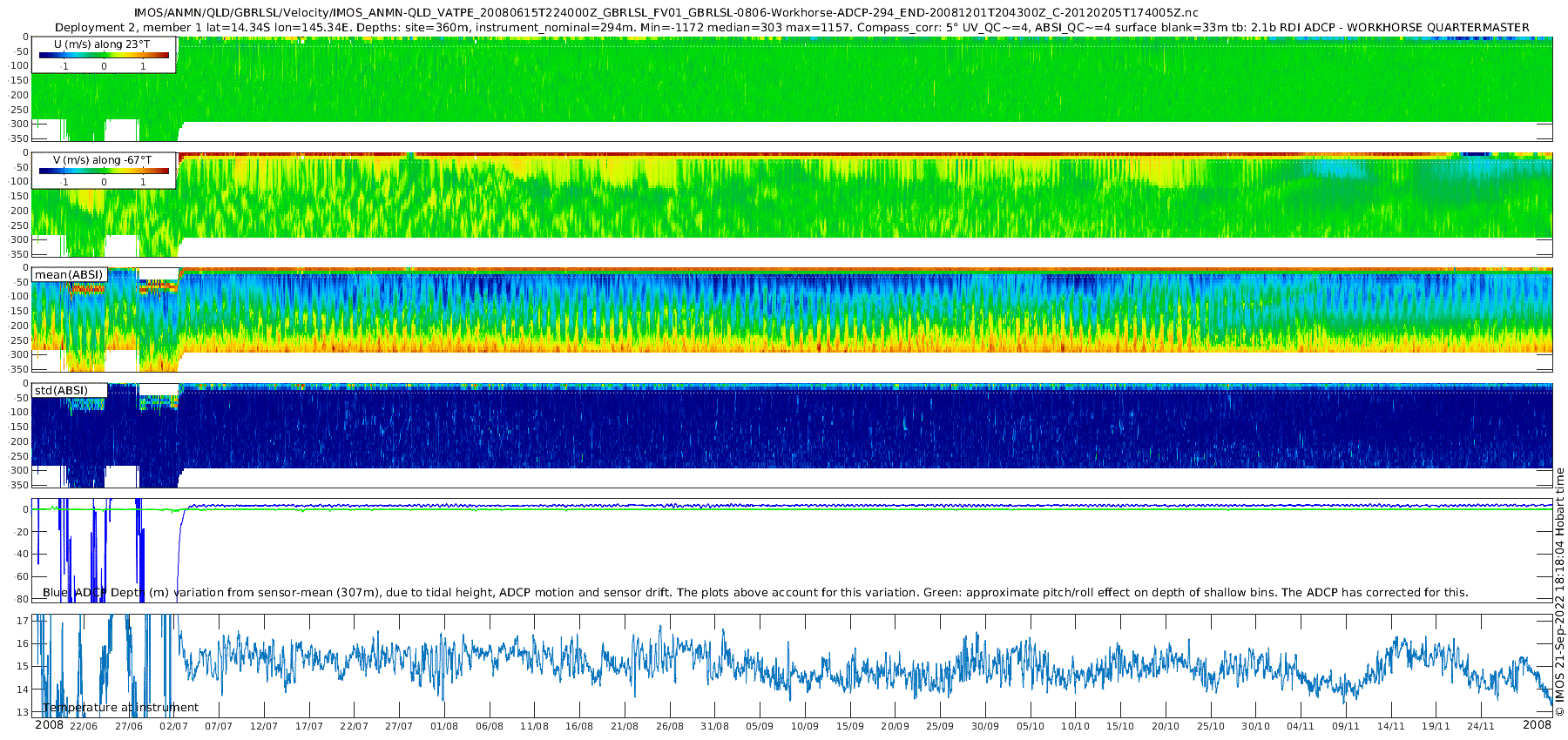The width and height of the screenshot is (1568, 740).
Task: Click the '05/10' date tick label
Action: coord(1031,726)
